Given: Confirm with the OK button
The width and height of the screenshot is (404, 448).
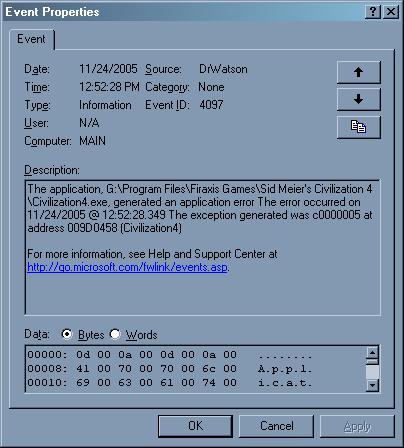Looking at the screenshot, I should point(195,426).
